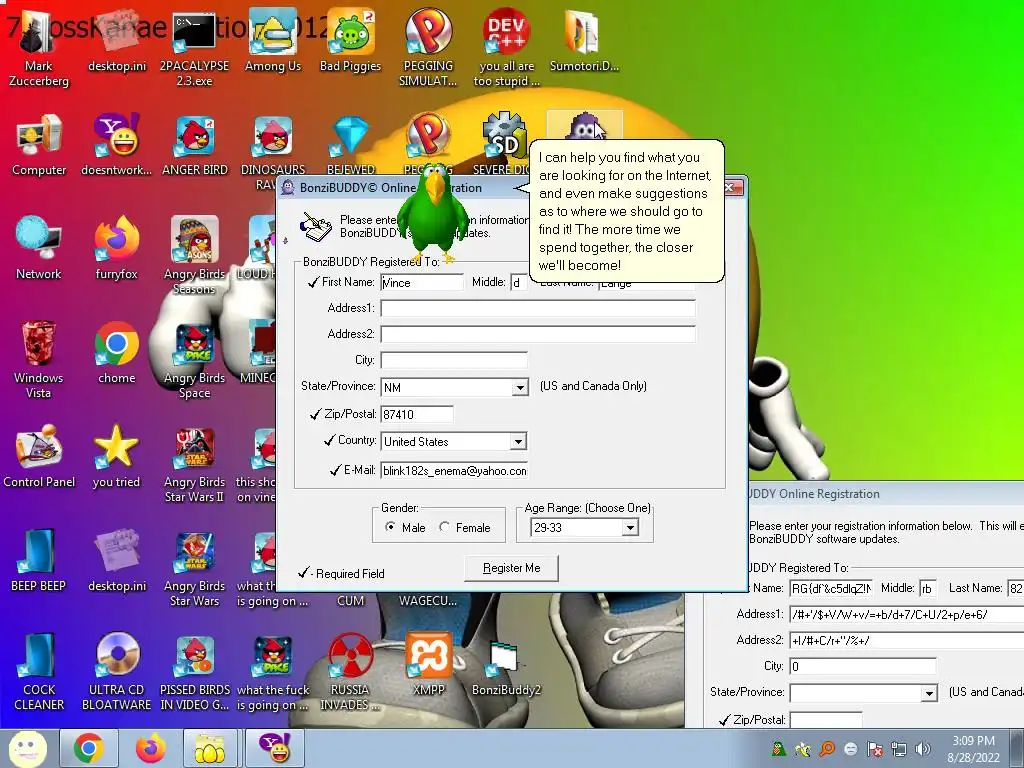1024x768 pixels.
Task: Open the Network desktop icon
Action: click(x=39, y=249)
